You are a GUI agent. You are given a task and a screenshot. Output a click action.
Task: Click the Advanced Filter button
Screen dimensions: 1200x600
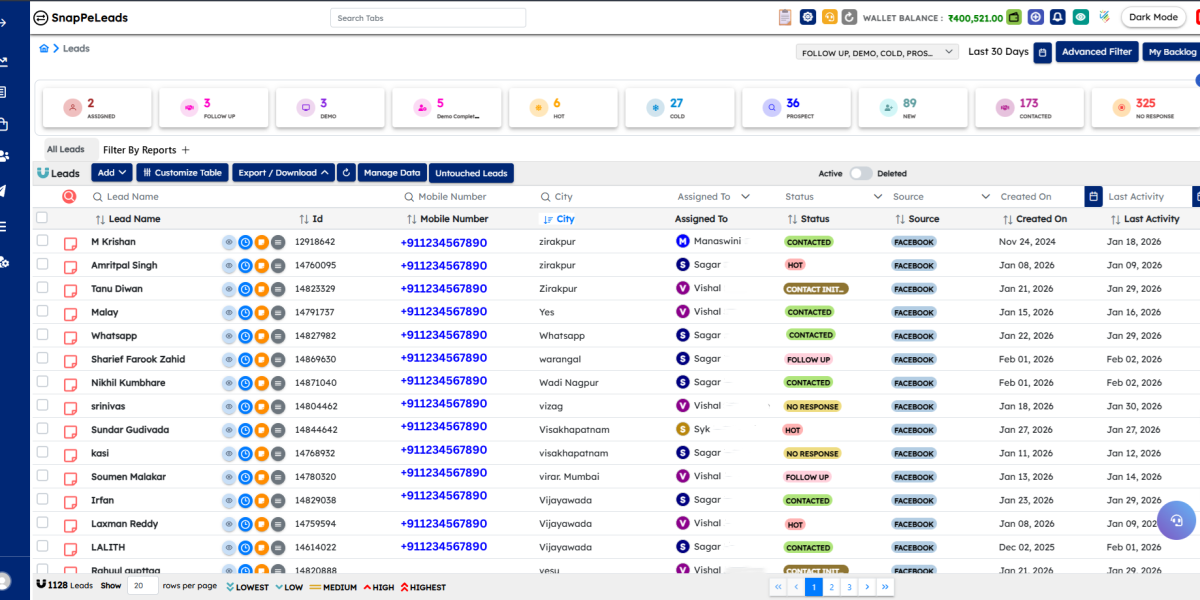pos(1096,52)
